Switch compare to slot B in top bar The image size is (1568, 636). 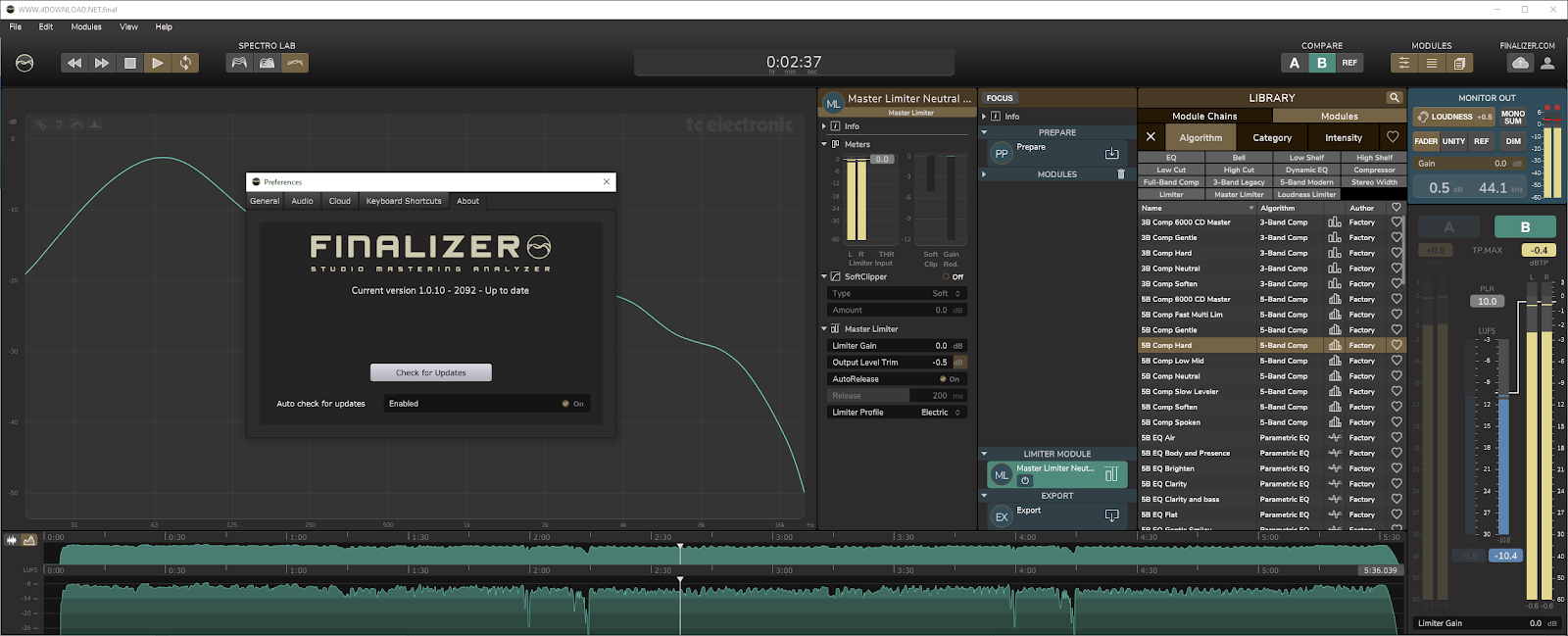(x=1322, y=63)
